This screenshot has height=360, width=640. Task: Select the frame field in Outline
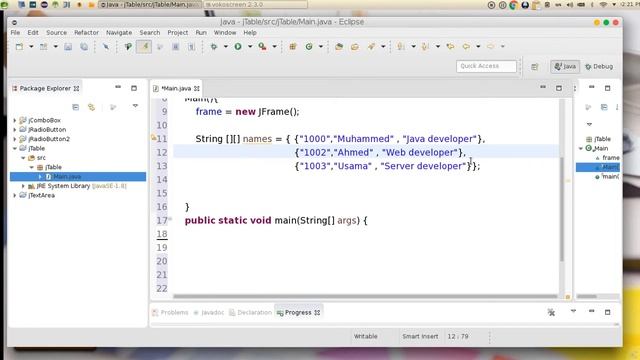(607, 158)
